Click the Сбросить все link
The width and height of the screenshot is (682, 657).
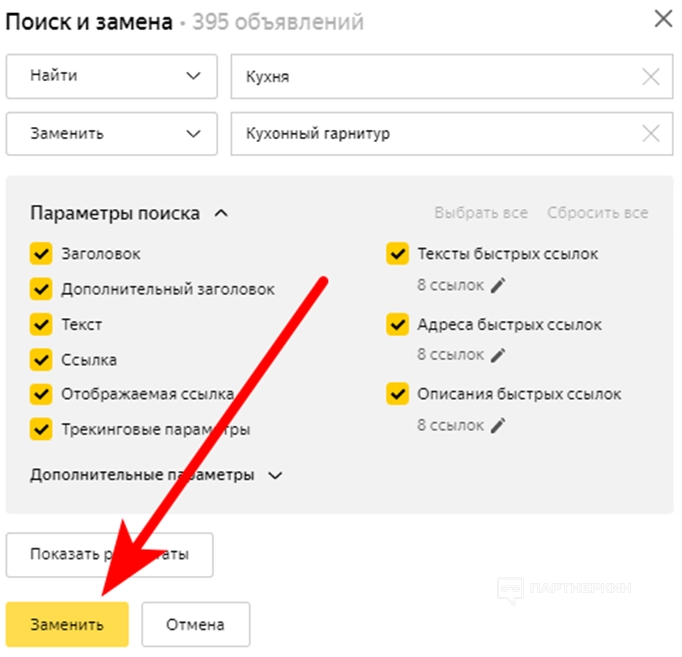597,213
